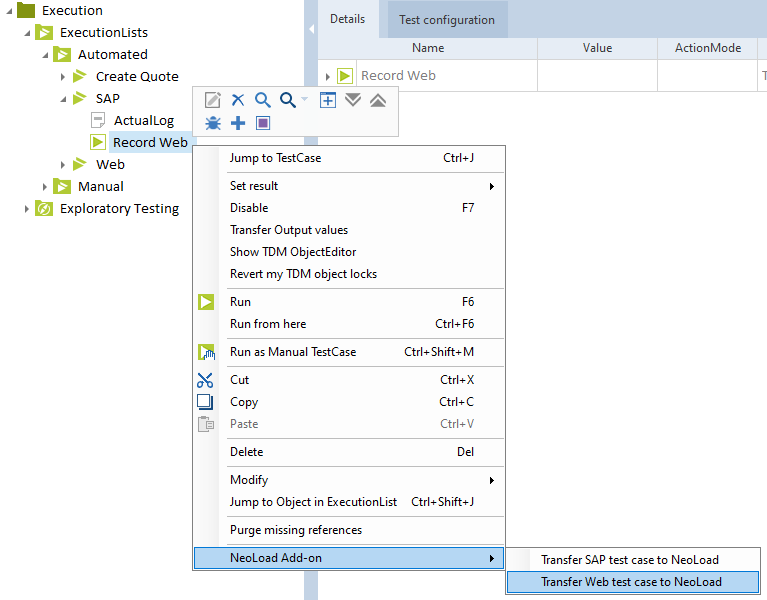Click the blue plus add icon

tap(238, 123)
